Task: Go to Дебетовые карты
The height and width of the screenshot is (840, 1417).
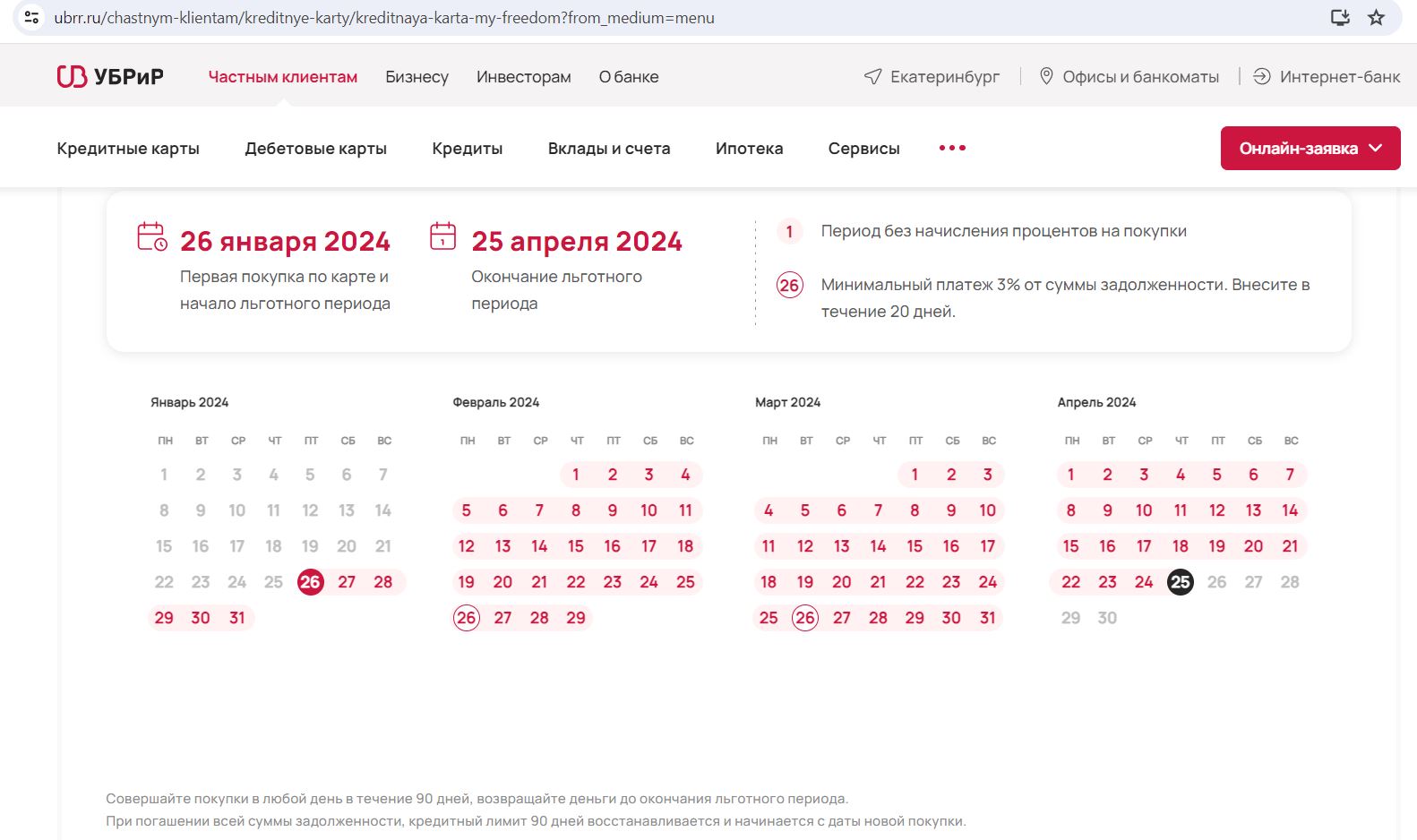Action: [316, 149]
